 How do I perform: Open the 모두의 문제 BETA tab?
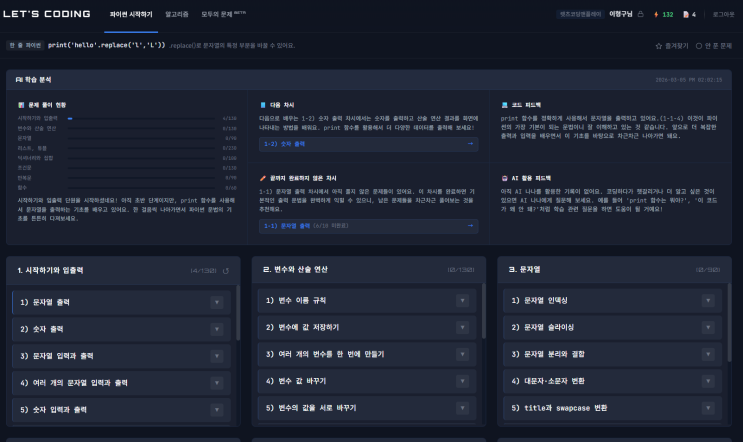pyautogui.click(x=223, y=14)
